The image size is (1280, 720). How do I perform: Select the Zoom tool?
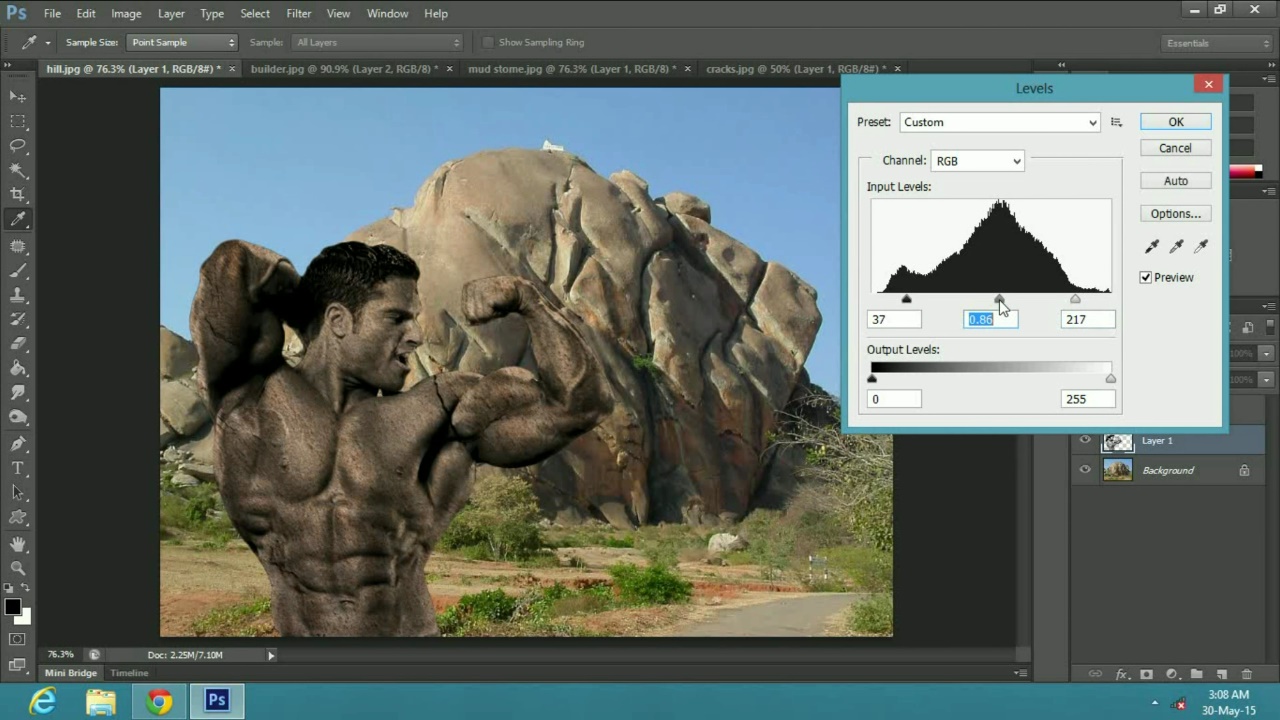(x=18, y=568)
